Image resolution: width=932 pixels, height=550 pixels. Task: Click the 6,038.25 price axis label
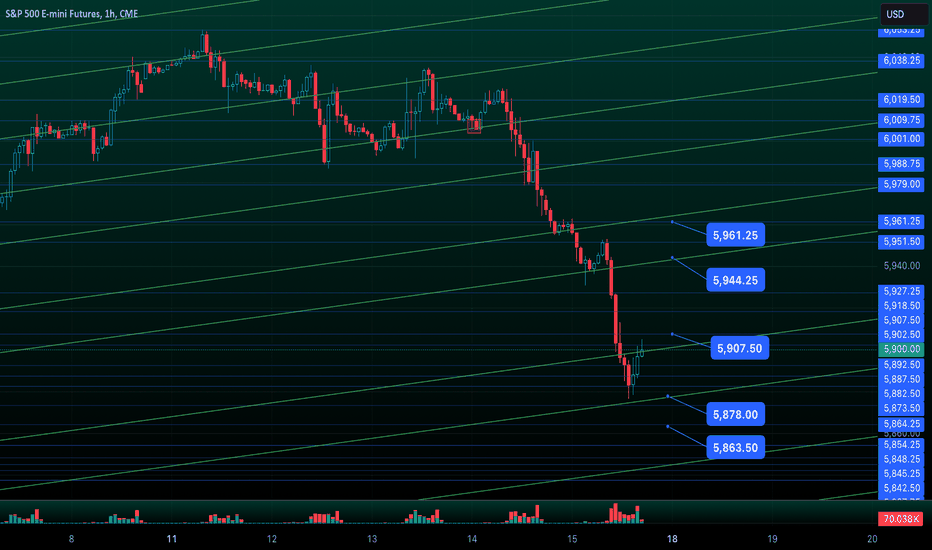[901, 60]
